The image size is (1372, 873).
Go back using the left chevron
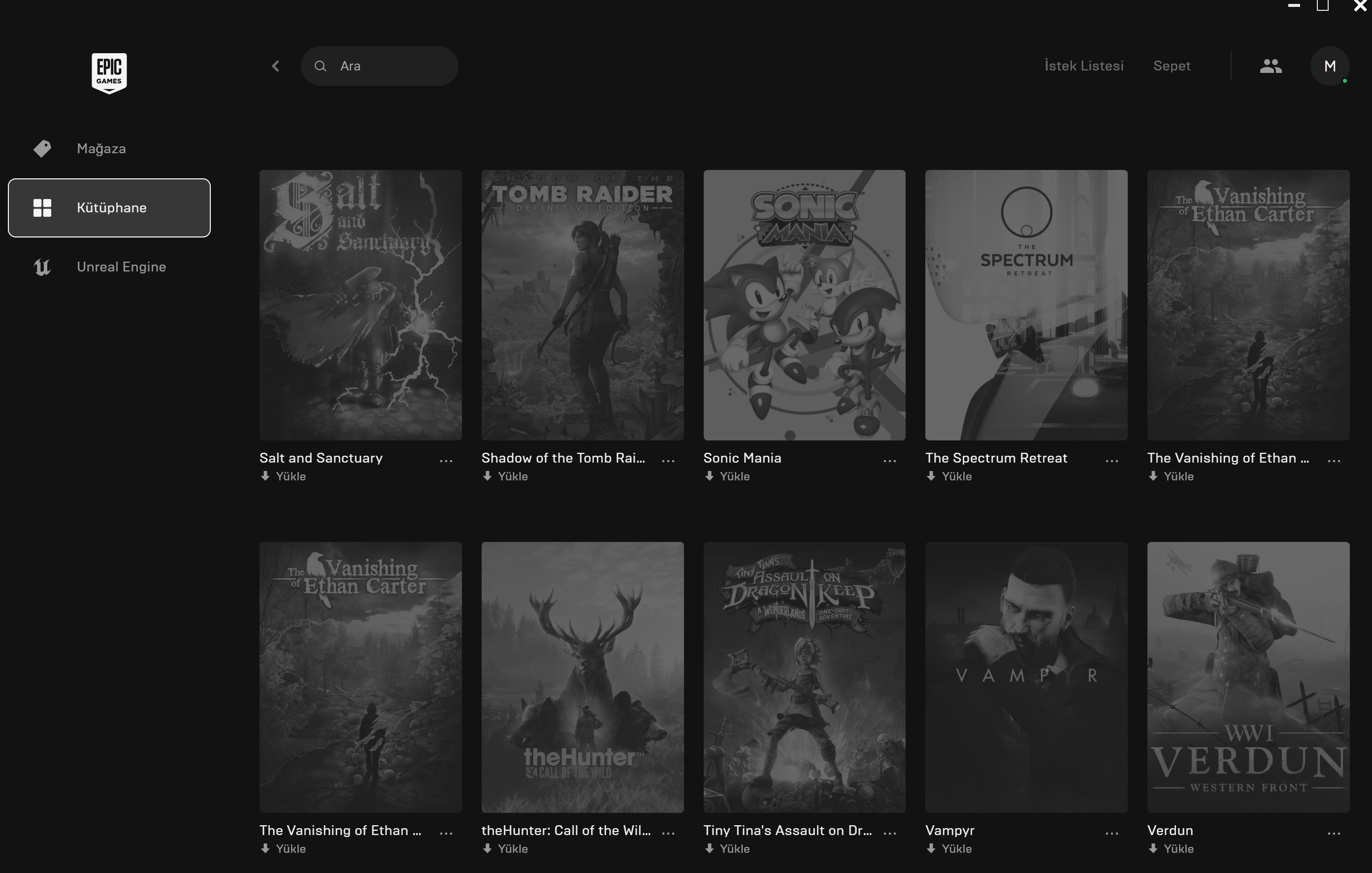click(276, 66)
